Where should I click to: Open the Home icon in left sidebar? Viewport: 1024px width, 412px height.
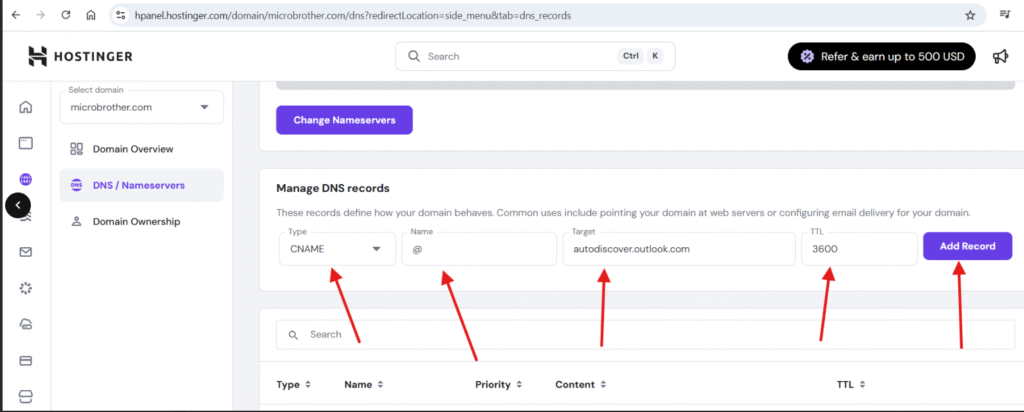coord(26,107)
